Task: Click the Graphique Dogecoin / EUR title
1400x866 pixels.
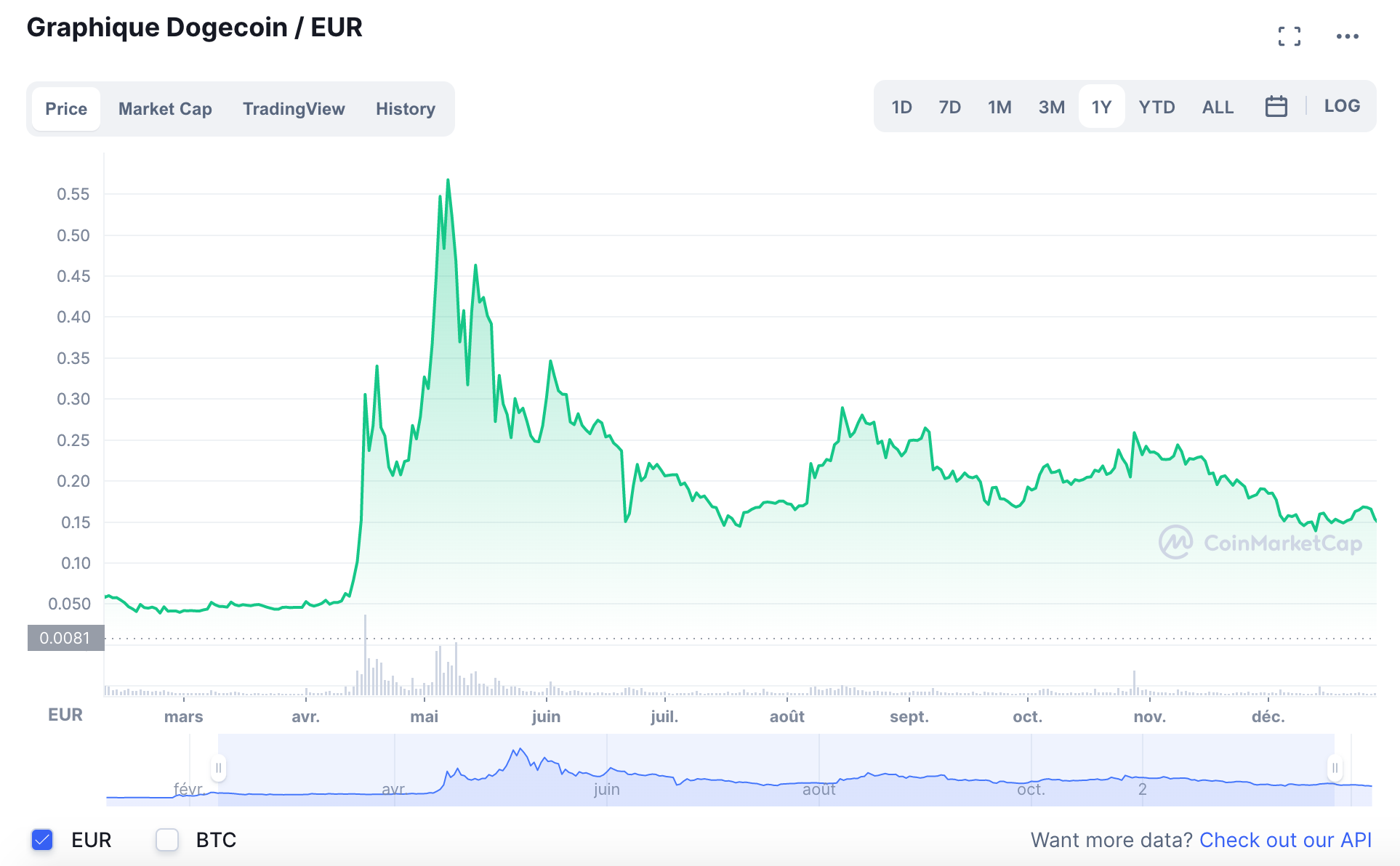Action: click(x=194, y=28)
